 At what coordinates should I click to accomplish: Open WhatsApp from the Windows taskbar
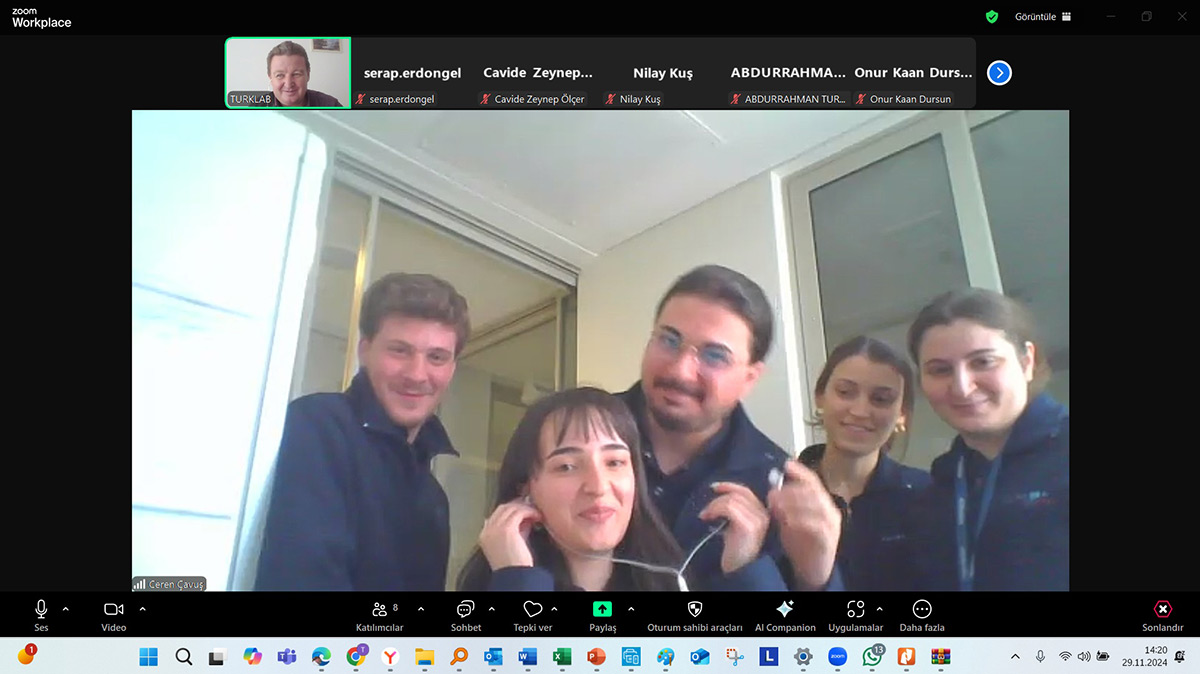click(873, 657)
